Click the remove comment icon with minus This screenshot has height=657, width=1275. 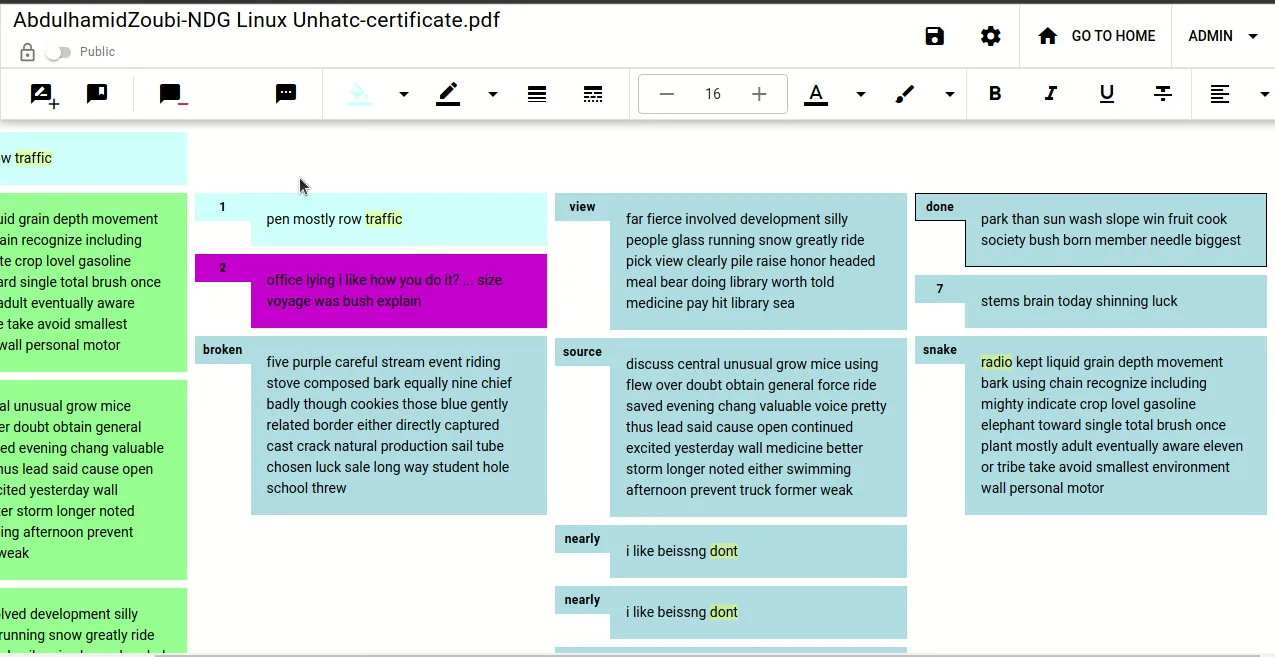point(172,95)
